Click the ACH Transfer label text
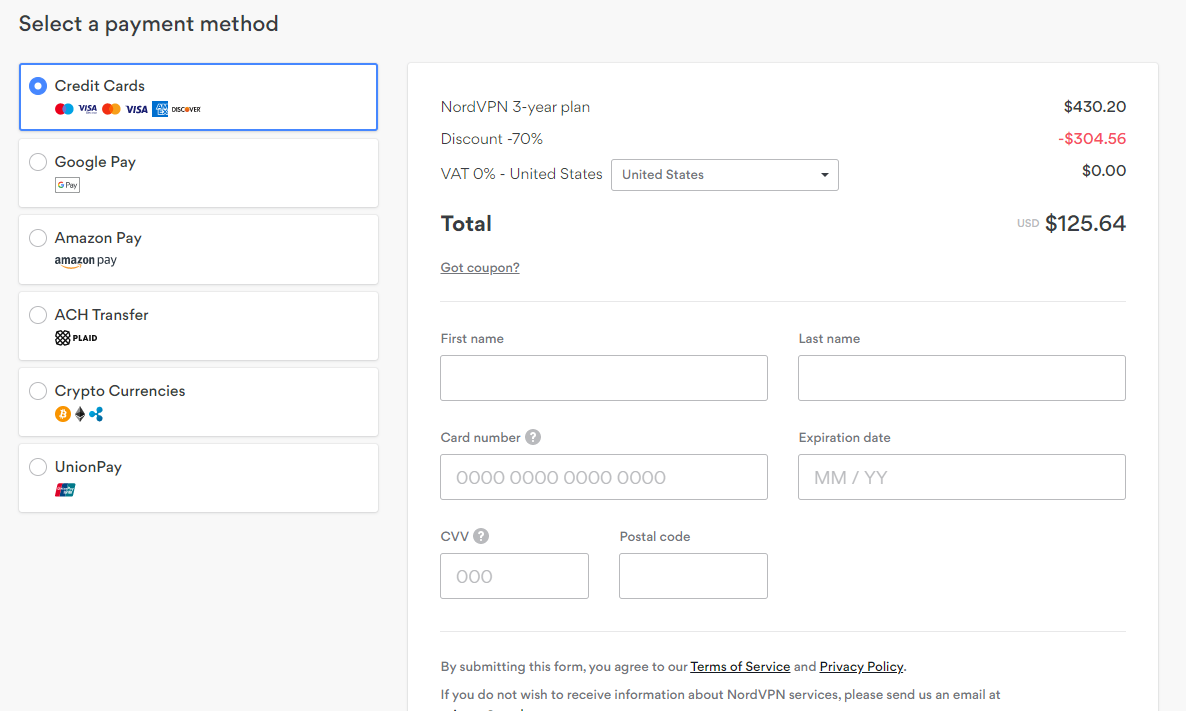The image size is (1186, 711). (x=101, y=315)
